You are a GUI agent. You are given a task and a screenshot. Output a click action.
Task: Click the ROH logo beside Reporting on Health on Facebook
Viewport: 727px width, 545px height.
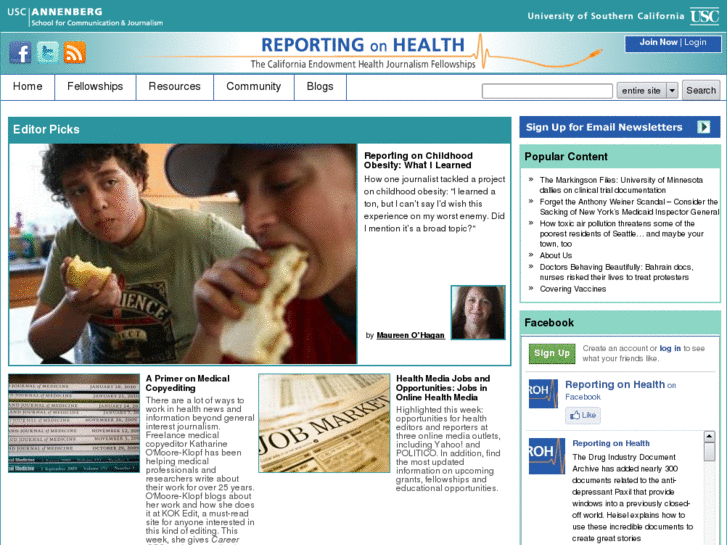tap(543, 393)
